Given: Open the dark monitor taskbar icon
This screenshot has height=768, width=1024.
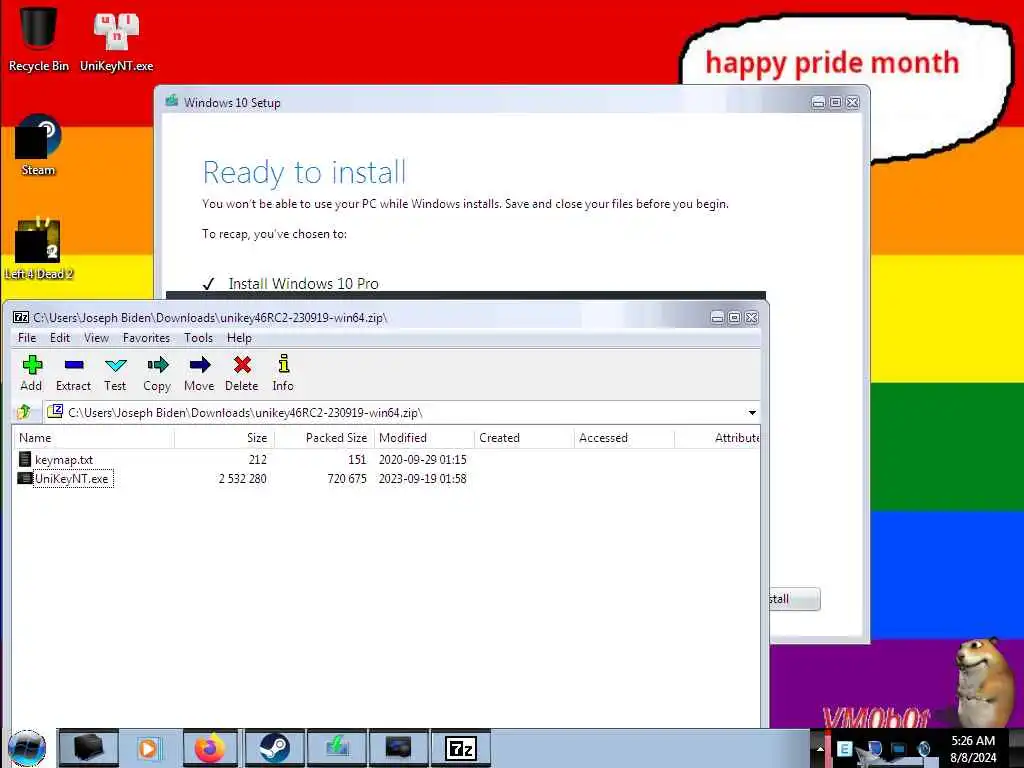Looking at the screenshot, I should [398, 748].
